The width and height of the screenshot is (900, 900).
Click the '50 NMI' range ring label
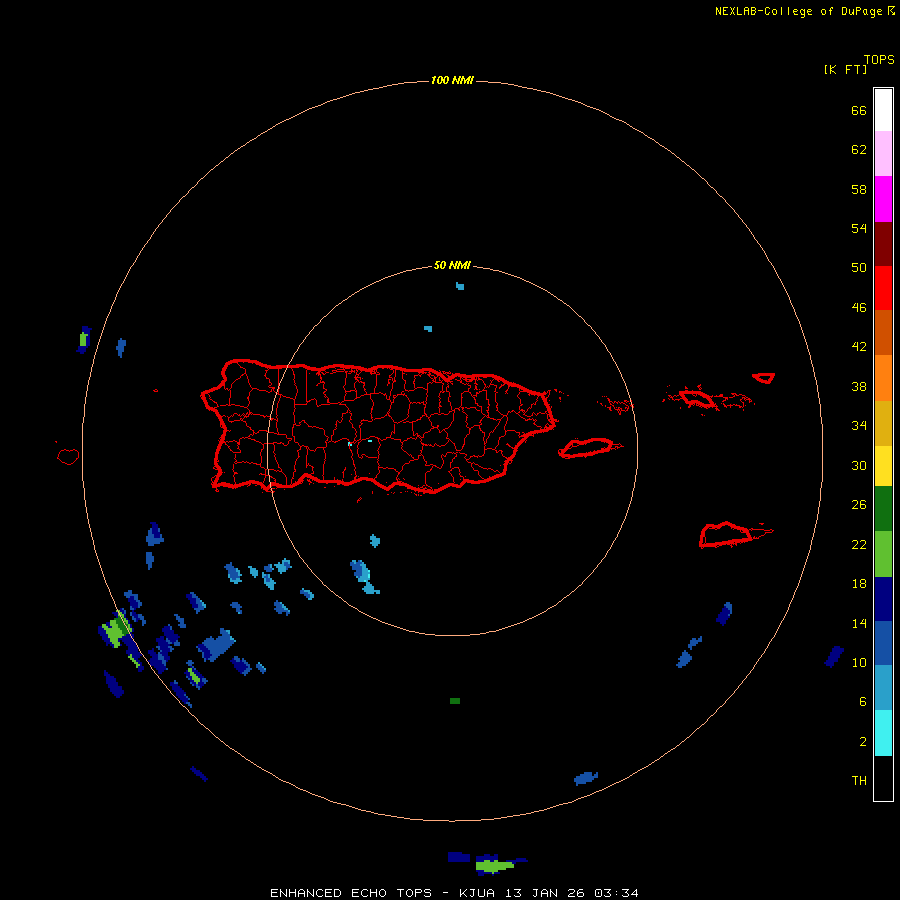point(452,265)
